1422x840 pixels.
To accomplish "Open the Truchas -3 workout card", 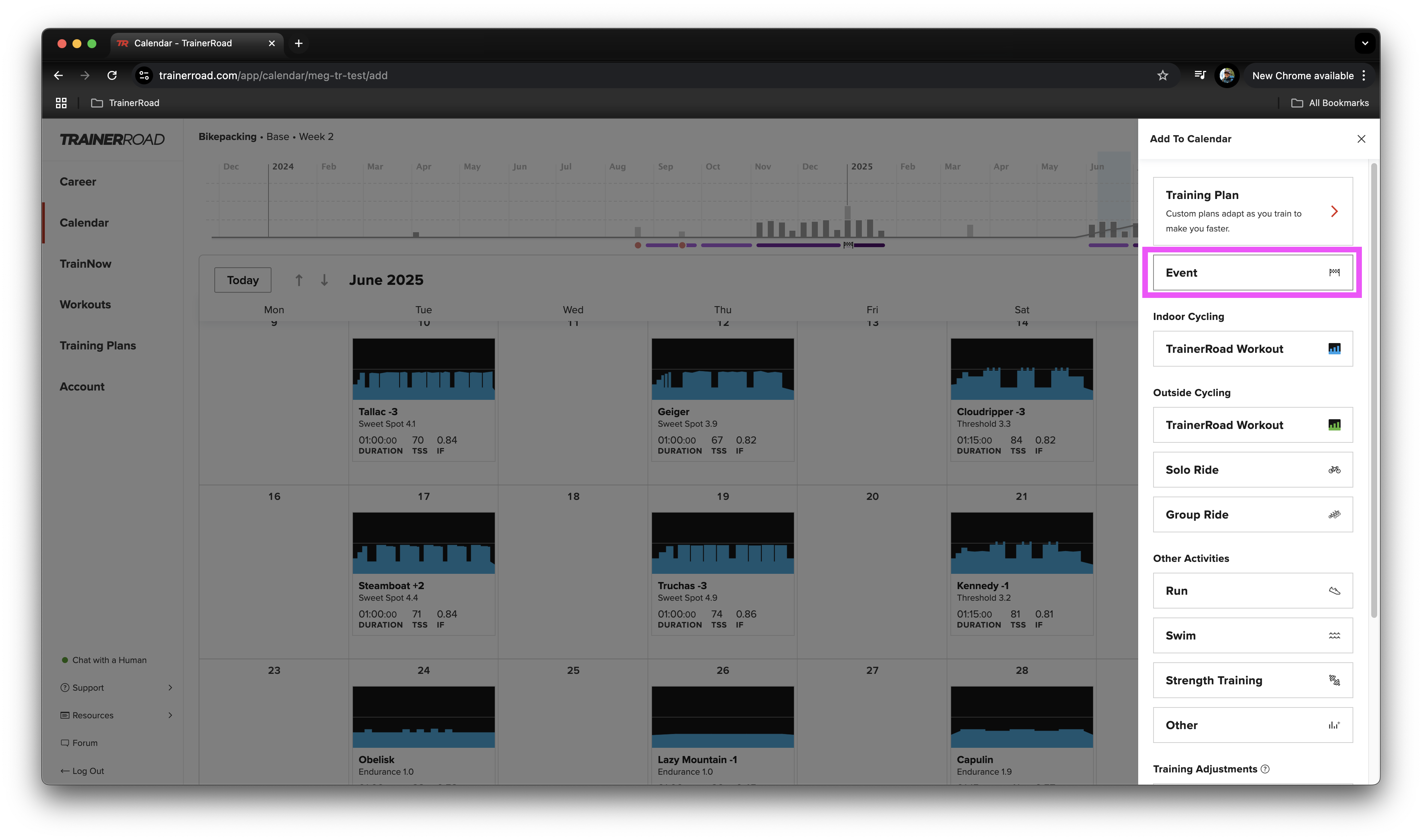I will (x=722, y=573).
